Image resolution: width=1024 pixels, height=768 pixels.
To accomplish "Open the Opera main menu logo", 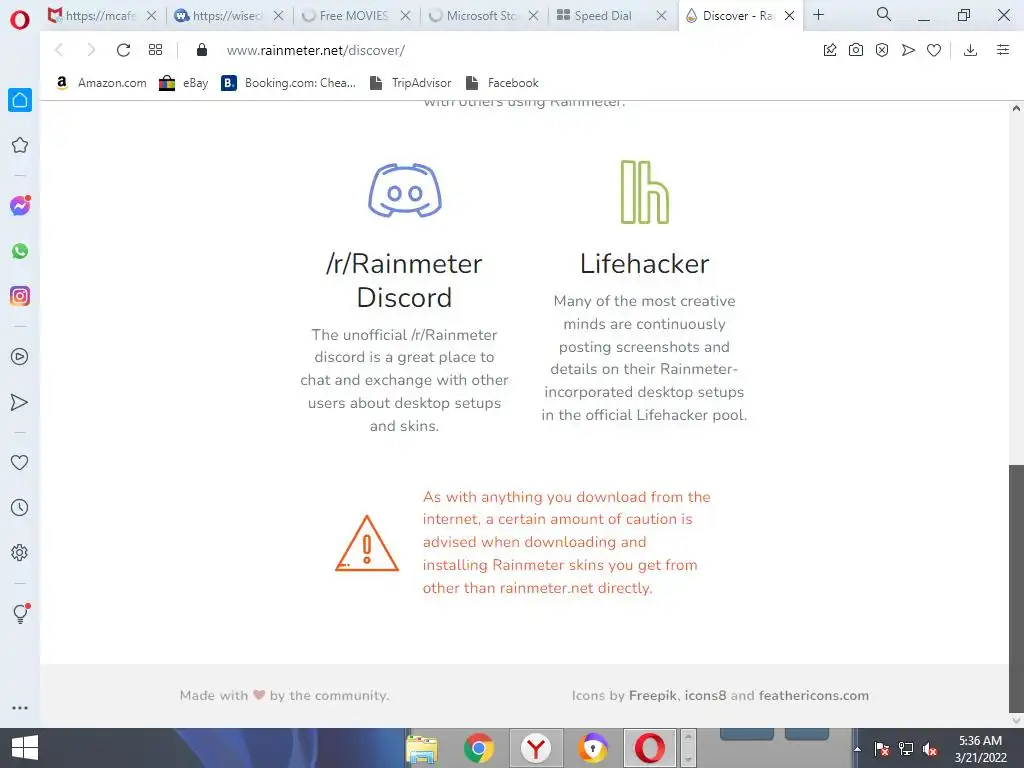I will click(x=20, y=20).
